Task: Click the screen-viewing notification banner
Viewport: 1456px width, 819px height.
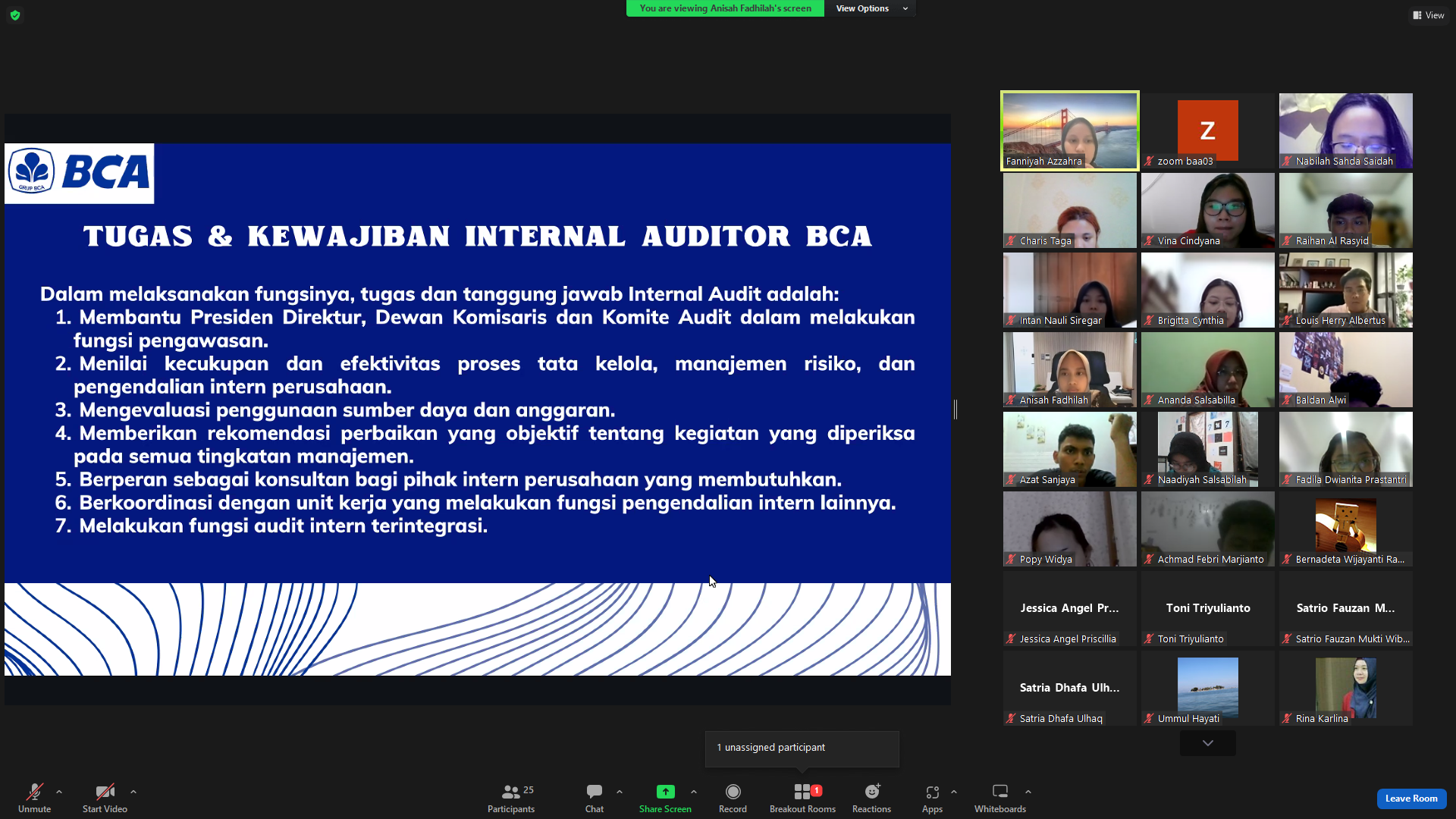Action: pyautogui.click(x=725, y=8)
